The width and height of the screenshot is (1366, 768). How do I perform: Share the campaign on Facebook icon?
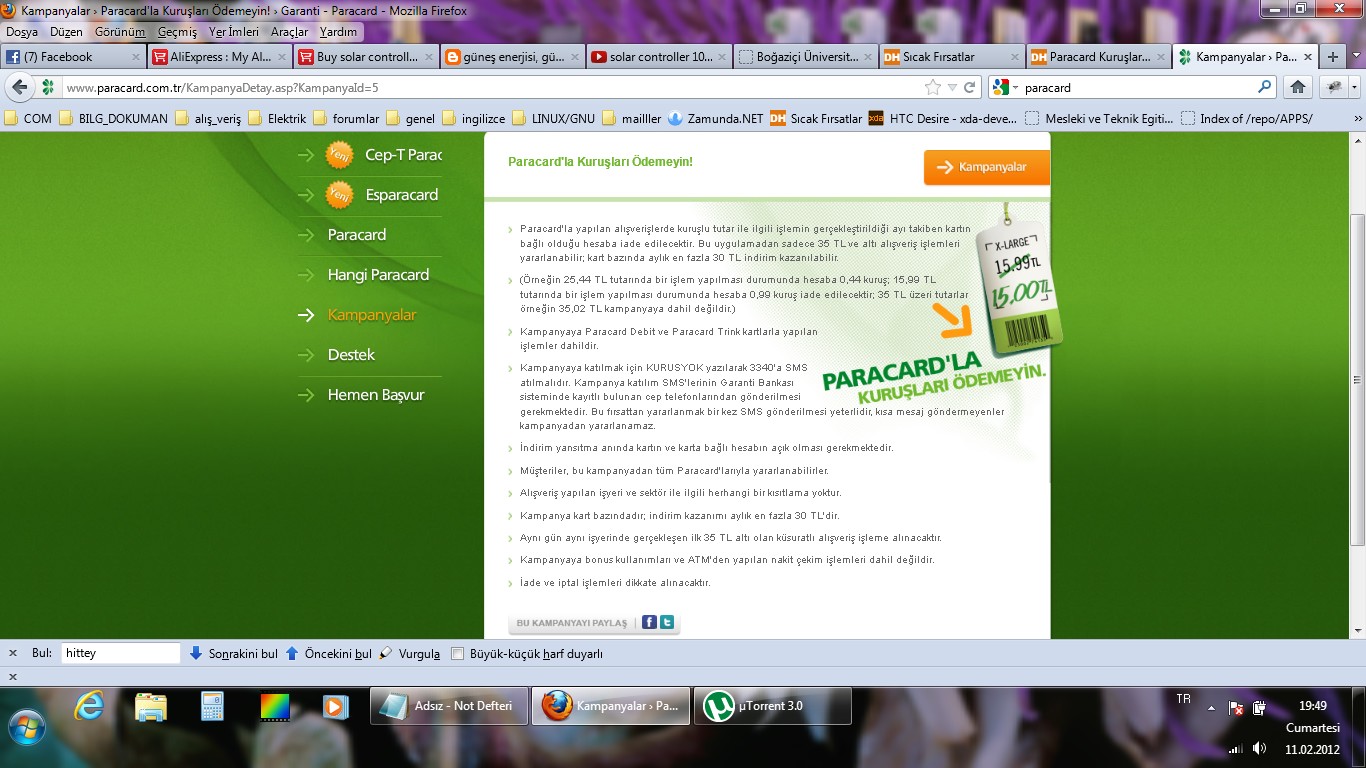point(649,622)
